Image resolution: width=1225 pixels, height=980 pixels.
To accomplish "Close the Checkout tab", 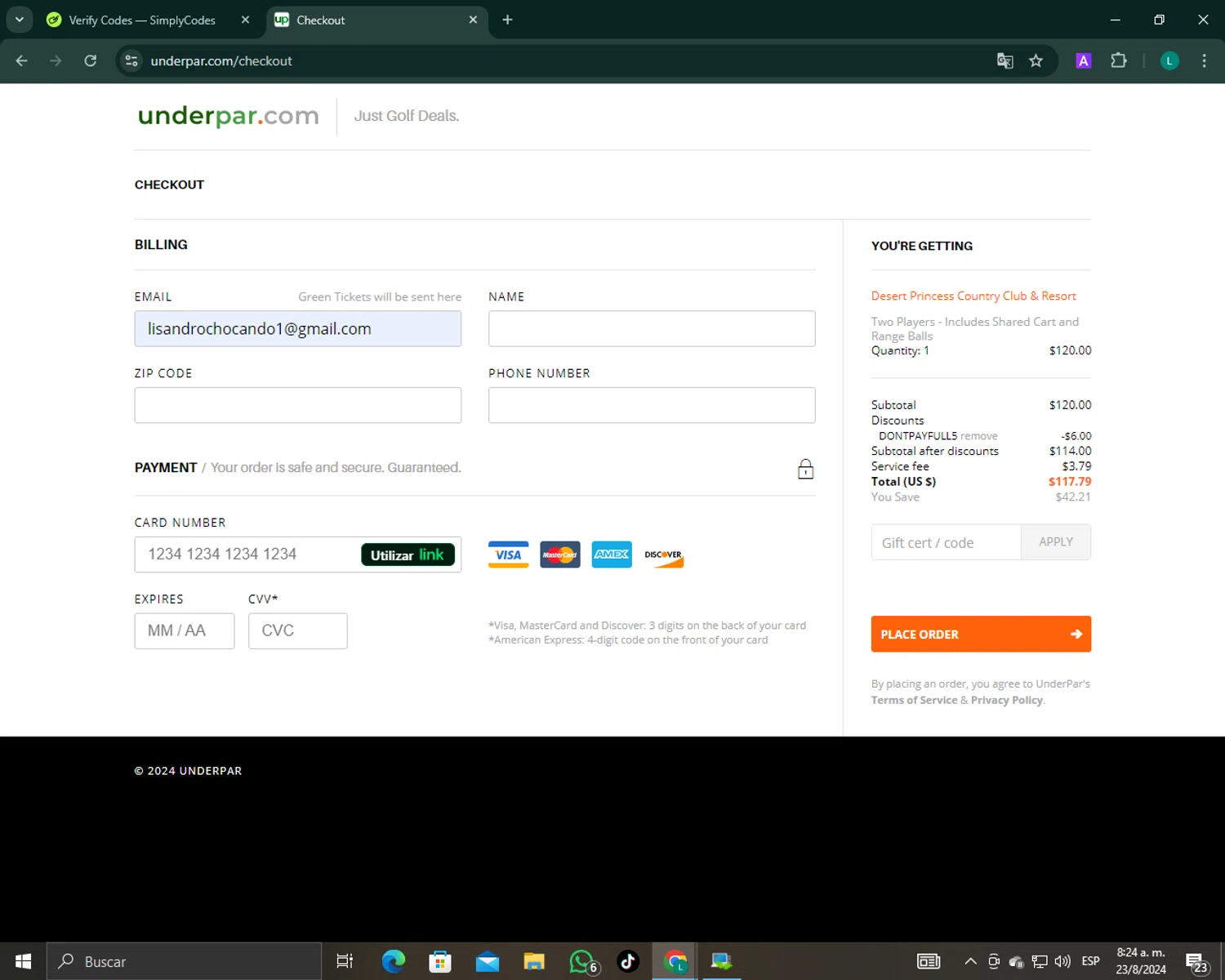I will [473, 20].
